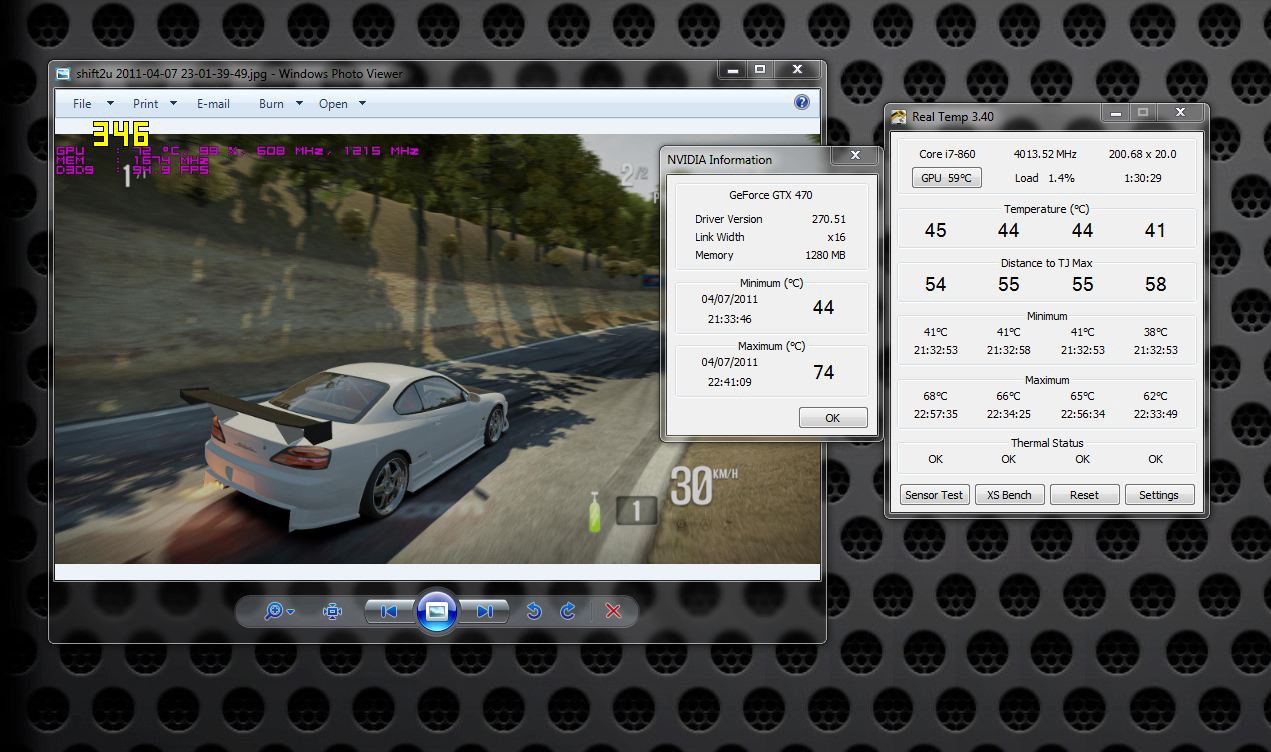Viewport: 1271px width, 752px height.
Task: Close the Real Temp window
Action: pyautogui.click(x=1180, y=113)
